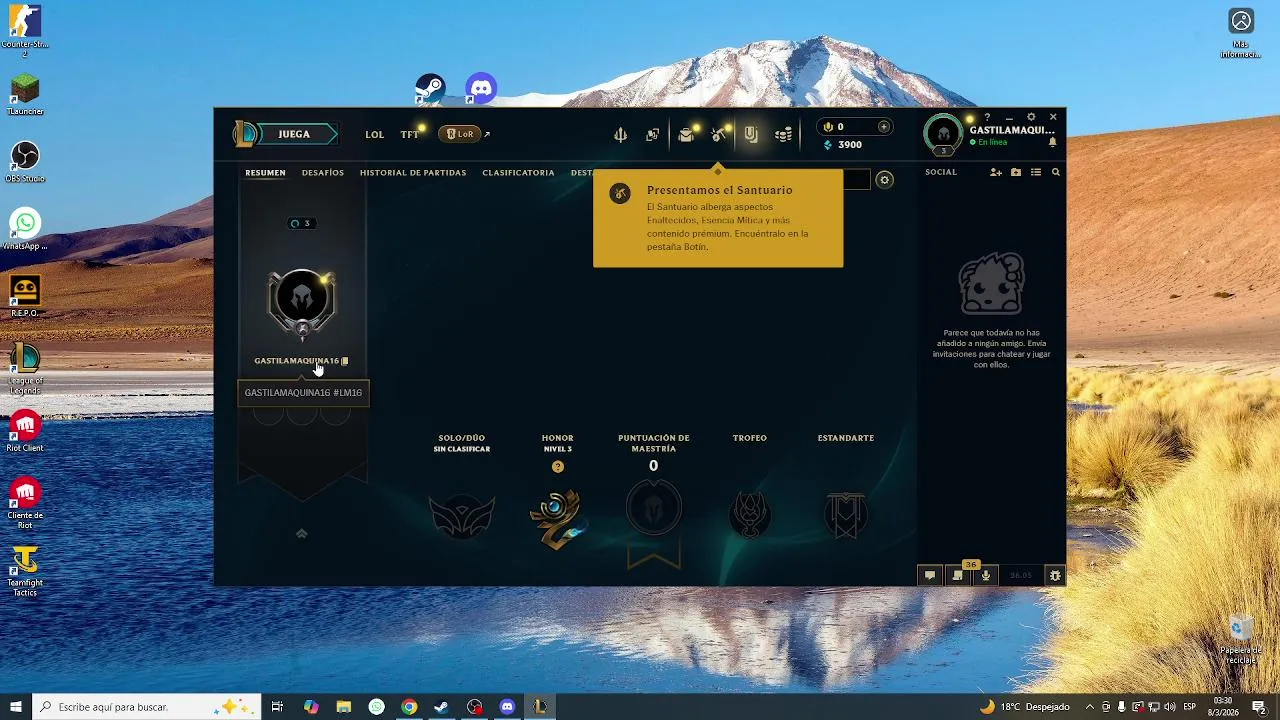Click the new folder icon in Social

click(1016, 173)
